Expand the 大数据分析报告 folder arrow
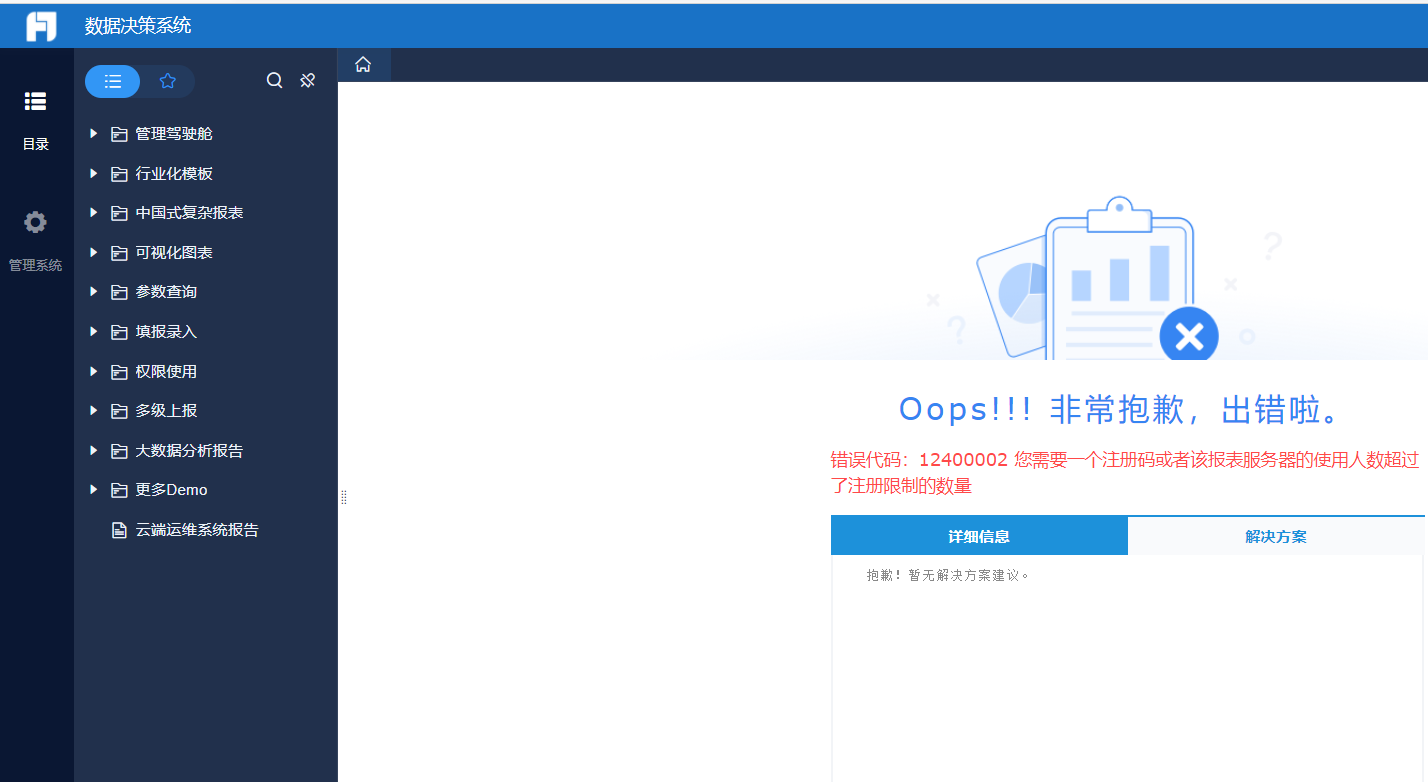Screen dimensions: 1428x782 (x=93, y=451)
